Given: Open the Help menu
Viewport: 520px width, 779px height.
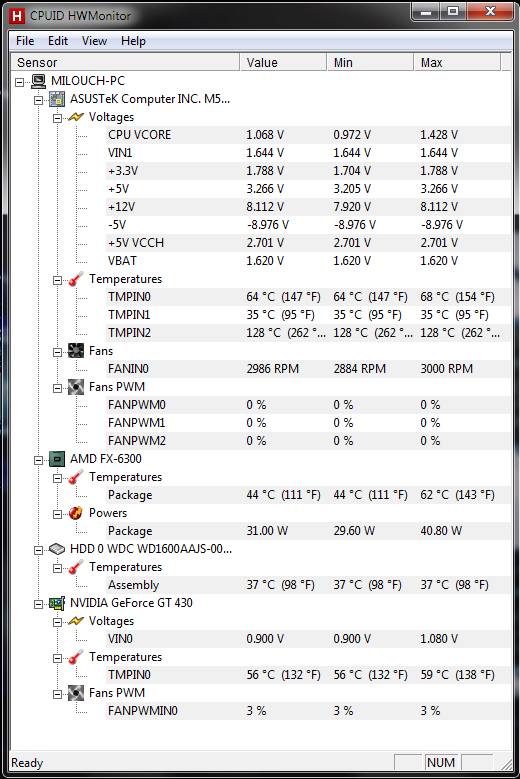Looking at the screenshot, I should tap(133, 41).
